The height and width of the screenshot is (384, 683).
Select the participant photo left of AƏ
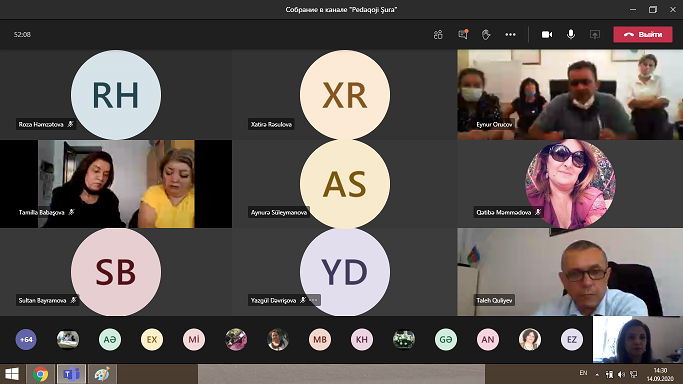coord(68,339)
